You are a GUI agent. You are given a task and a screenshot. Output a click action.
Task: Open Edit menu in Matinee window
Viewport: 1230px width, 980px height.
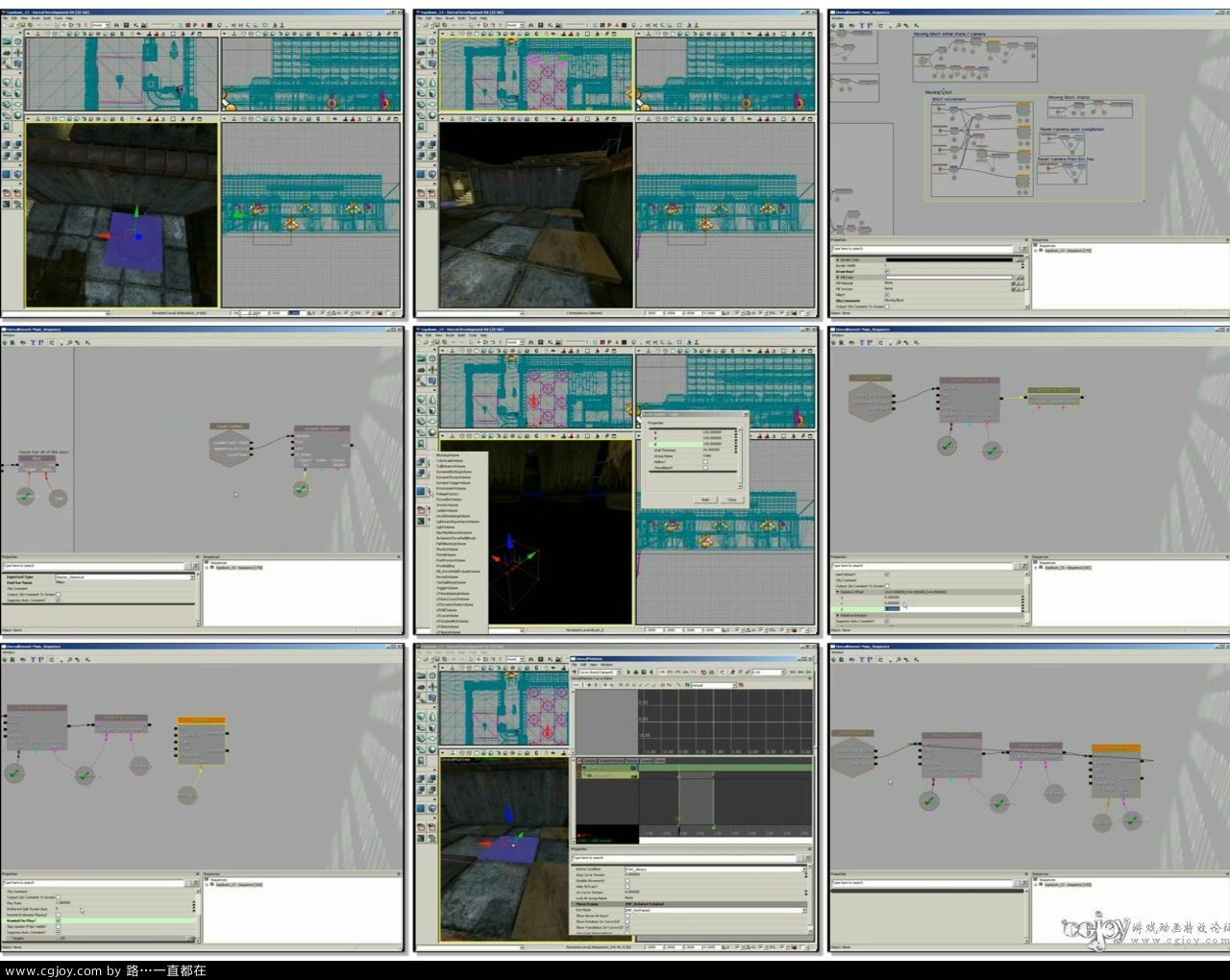(583, 665)
